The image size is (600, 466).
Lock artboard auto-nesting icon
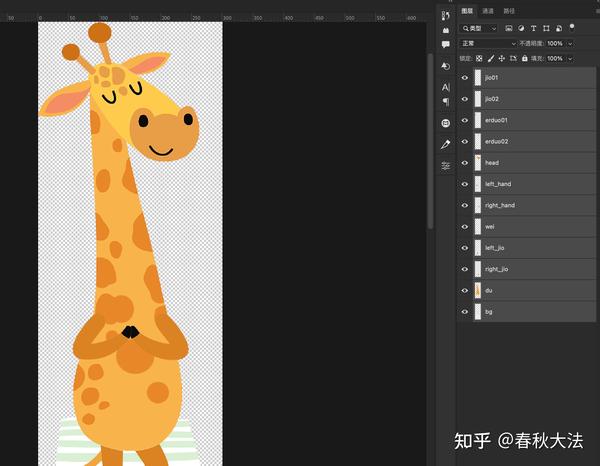point(513,59)
